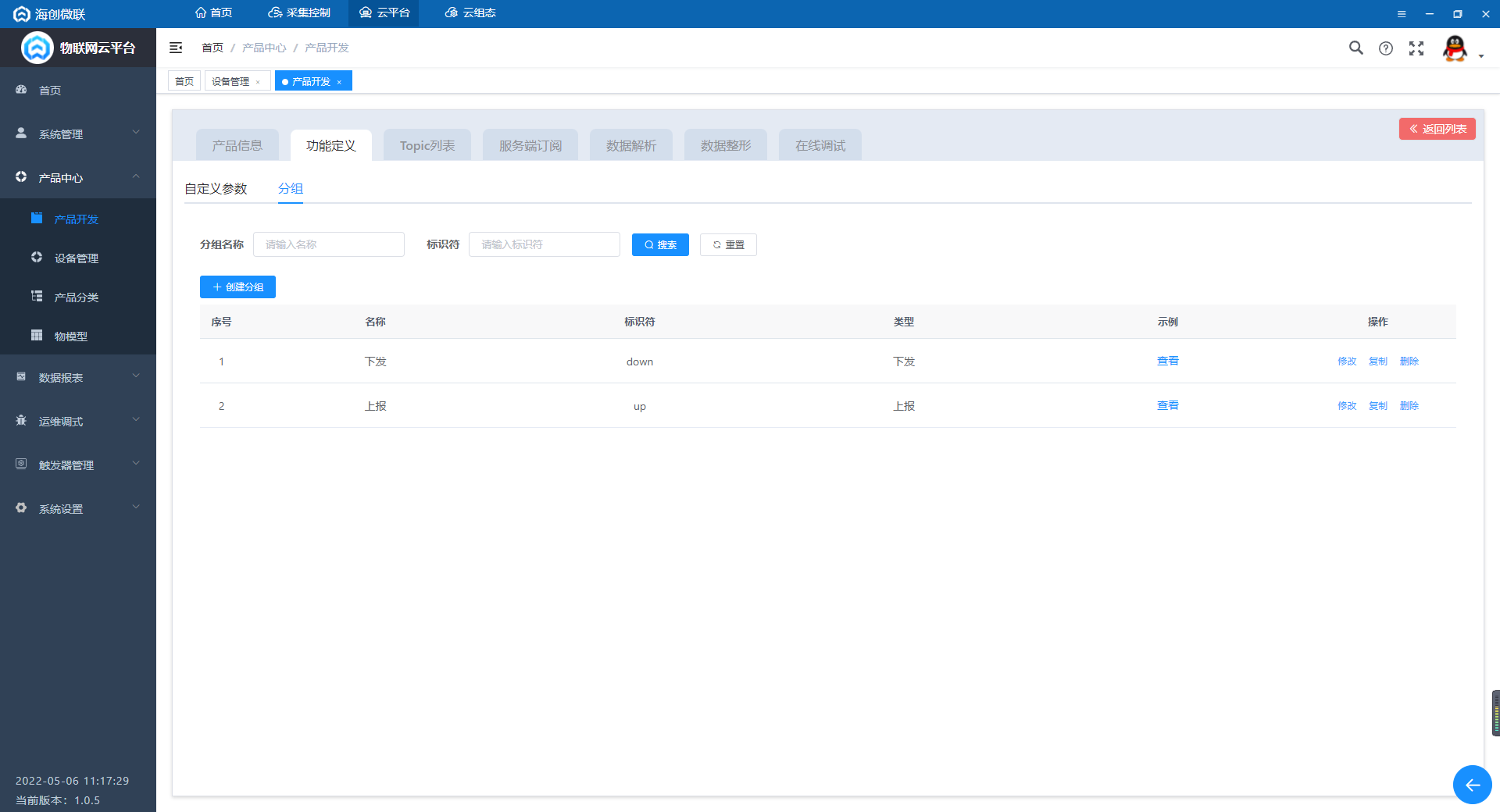1500x812 pixels.
Task: Click 查看 for the 下发 row
Action: [x=1168, y=361]
